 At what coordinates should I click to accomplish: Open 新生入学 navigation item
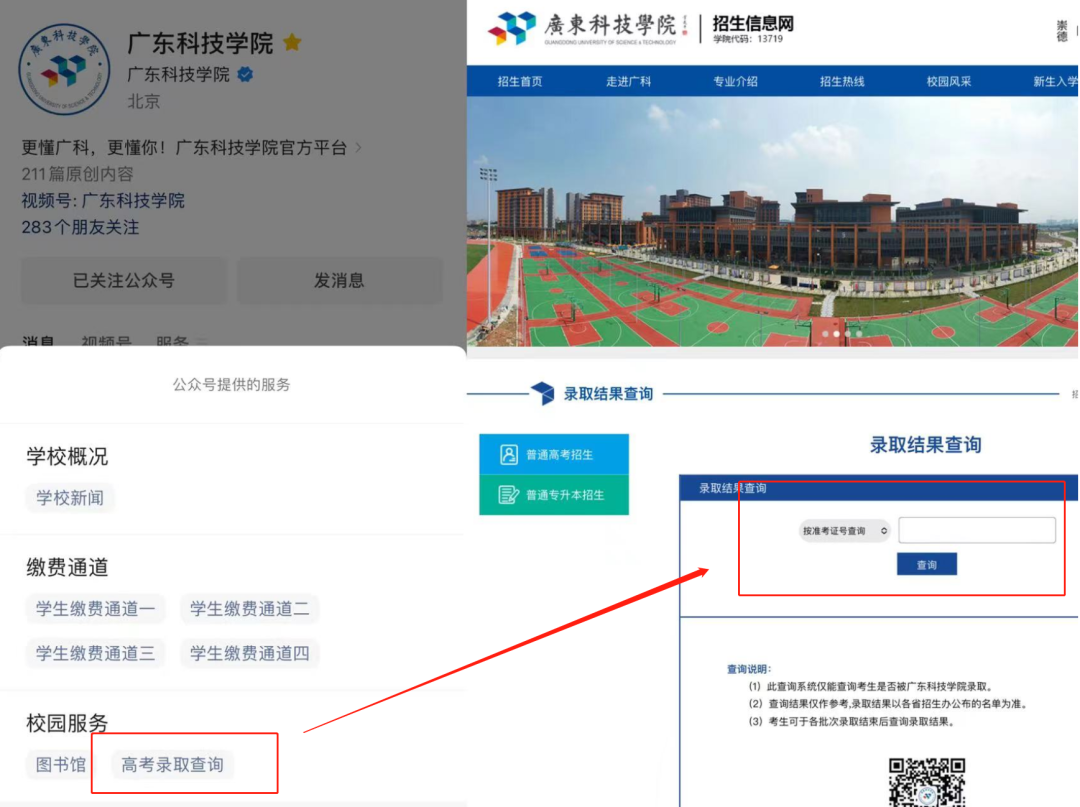click(x=1055, y=81)
